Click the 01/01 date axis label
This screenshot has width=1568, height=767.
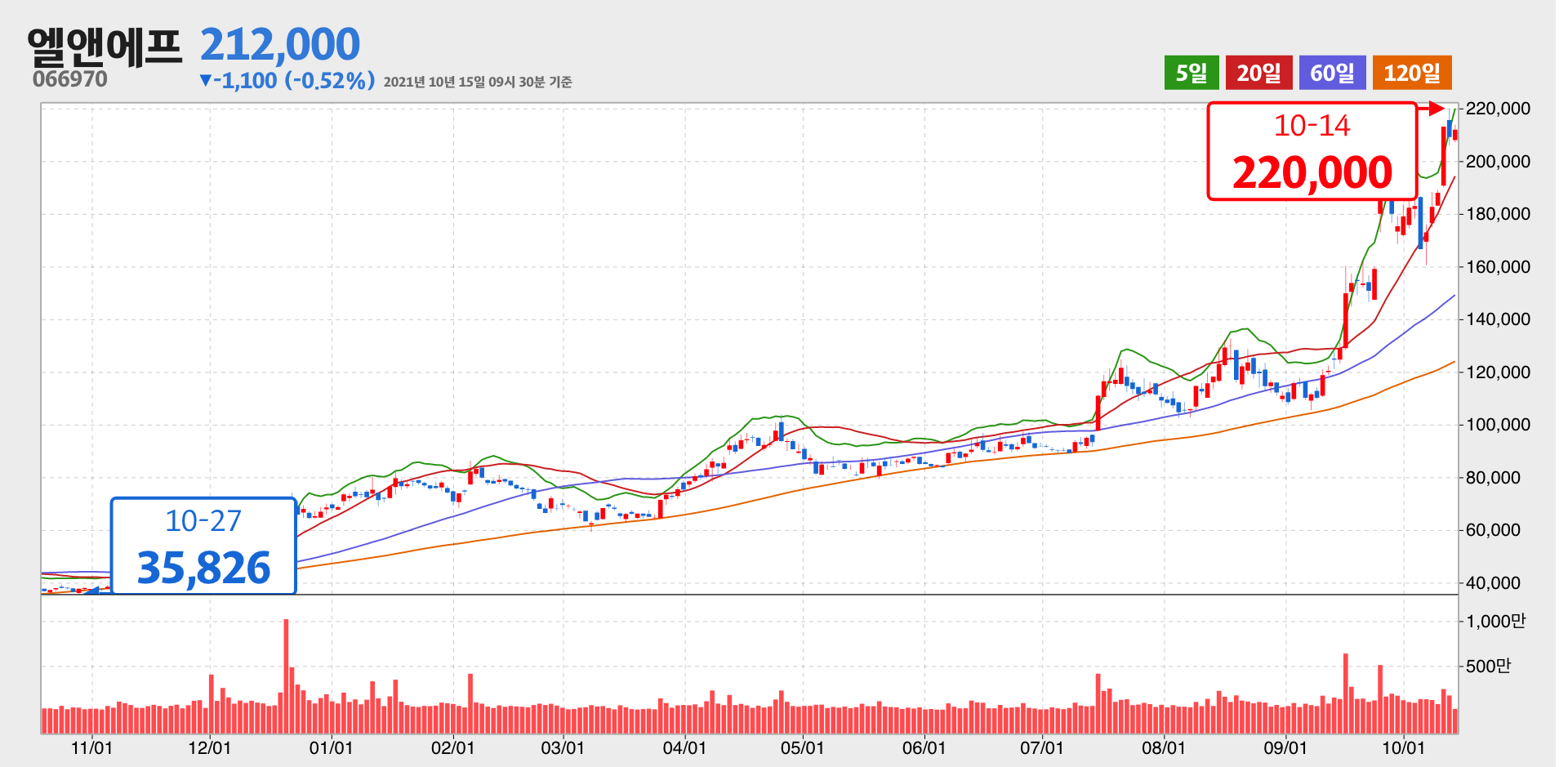[x=331, y=747]
